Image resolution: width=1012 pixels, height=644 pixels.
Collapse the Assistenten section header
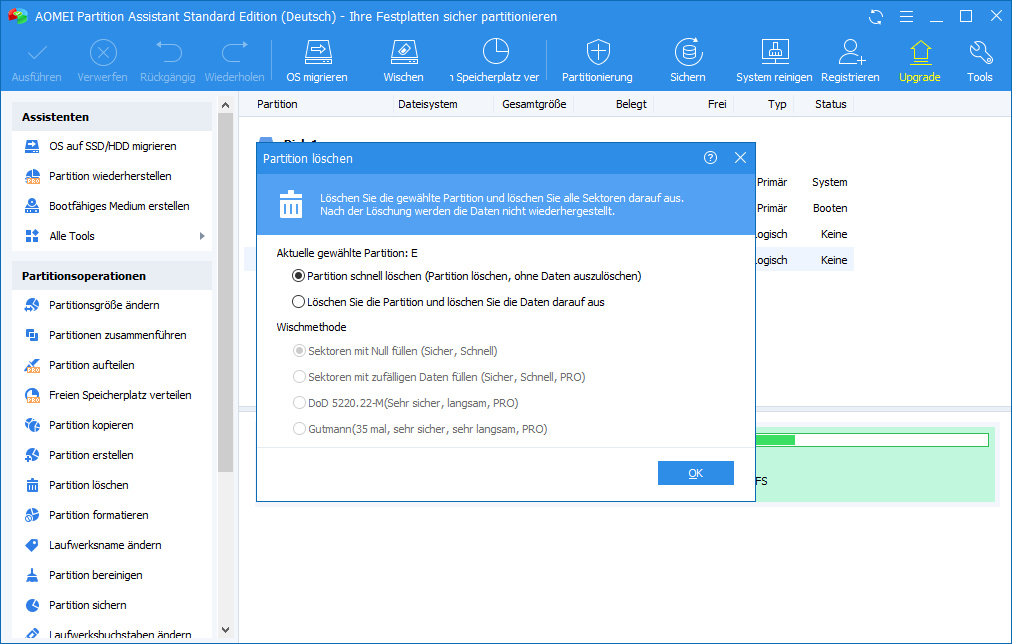click(112, 117)
